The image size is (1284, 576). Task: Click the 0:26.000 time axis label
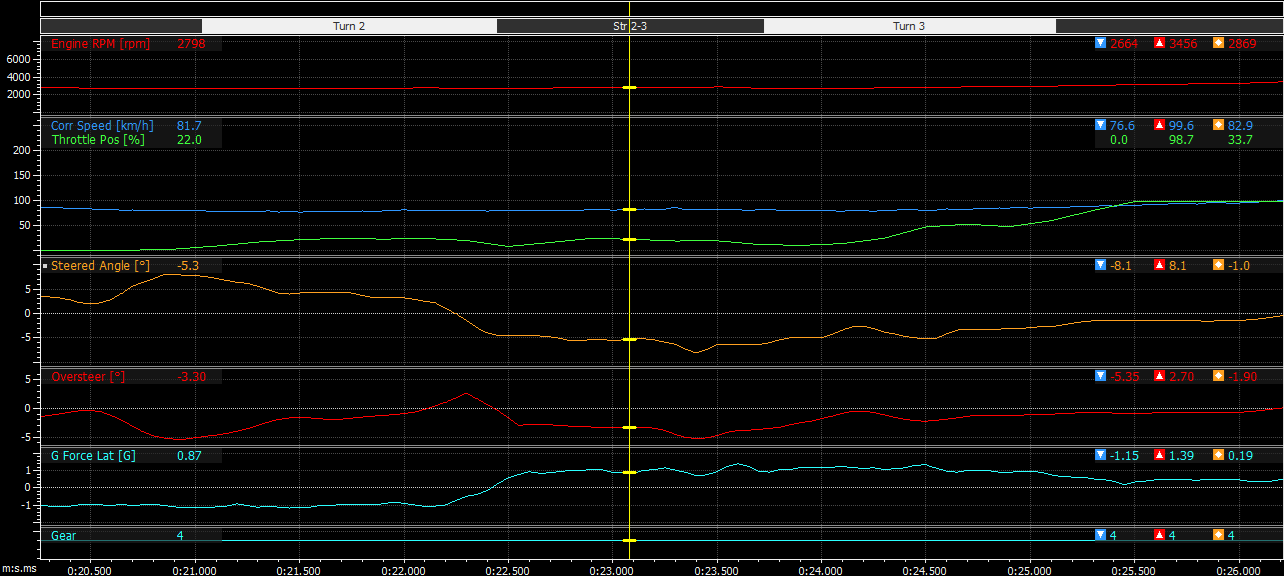coord(1237,569)
